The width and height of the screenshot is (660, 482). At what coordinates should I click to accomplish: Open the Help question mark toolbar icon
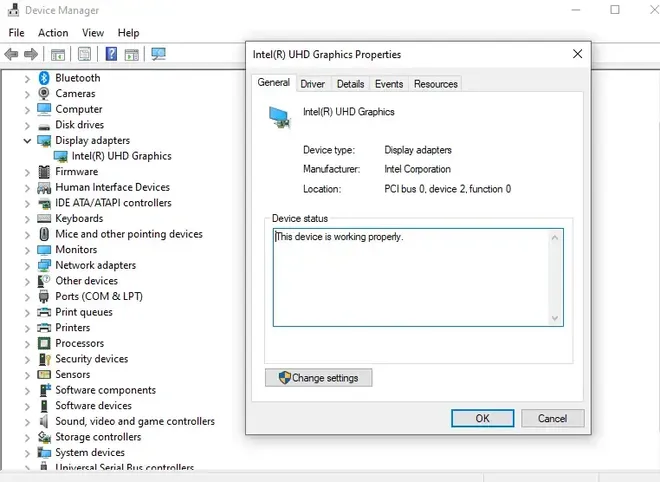[111, 54]
